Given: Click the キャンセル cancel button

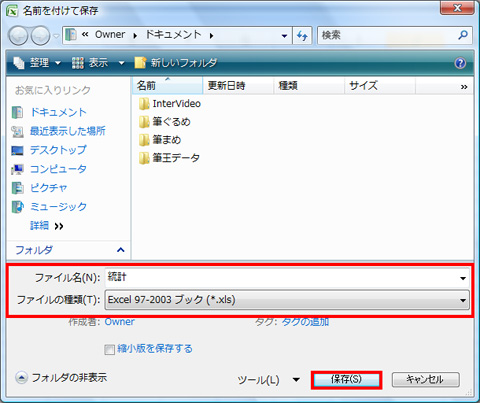Looking at the screenshot, I should pos(426,380).
